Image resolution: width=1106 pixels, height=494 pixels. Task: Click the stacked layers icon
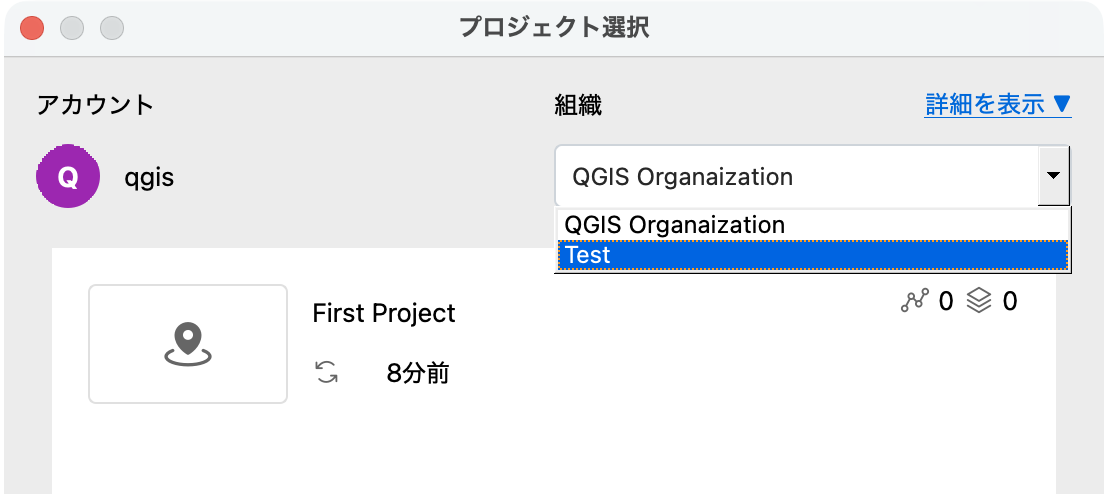979,301
